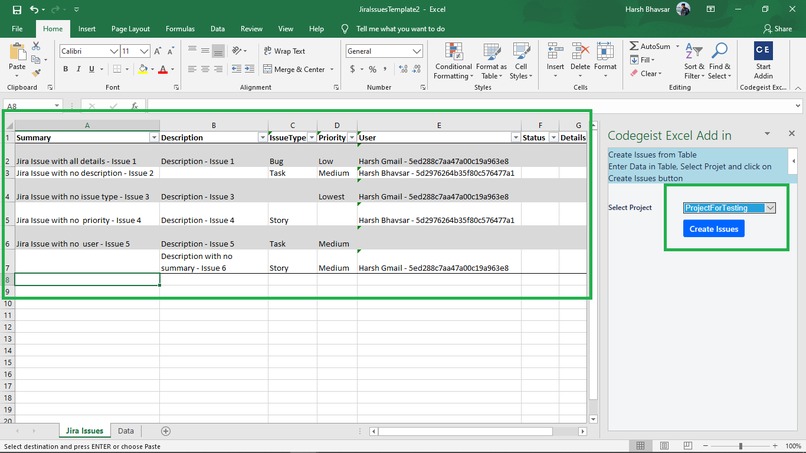The height and width of the screenshot is (453, 806).
Task: Add a new sheet with plus button
Action: (166, 431)
